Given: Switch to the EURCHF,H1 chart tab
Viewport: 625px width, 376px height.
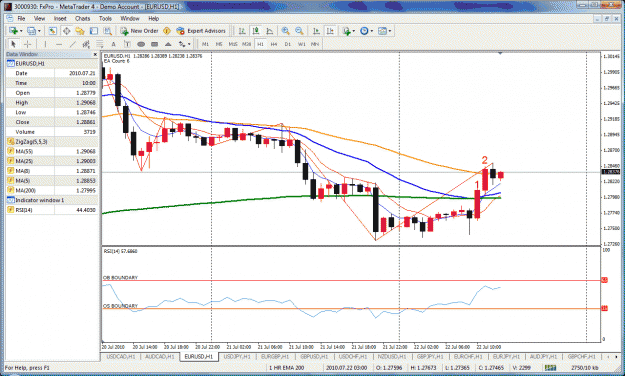Looking at the screenshot, I should pyautogui.click(x=468, y=356).
